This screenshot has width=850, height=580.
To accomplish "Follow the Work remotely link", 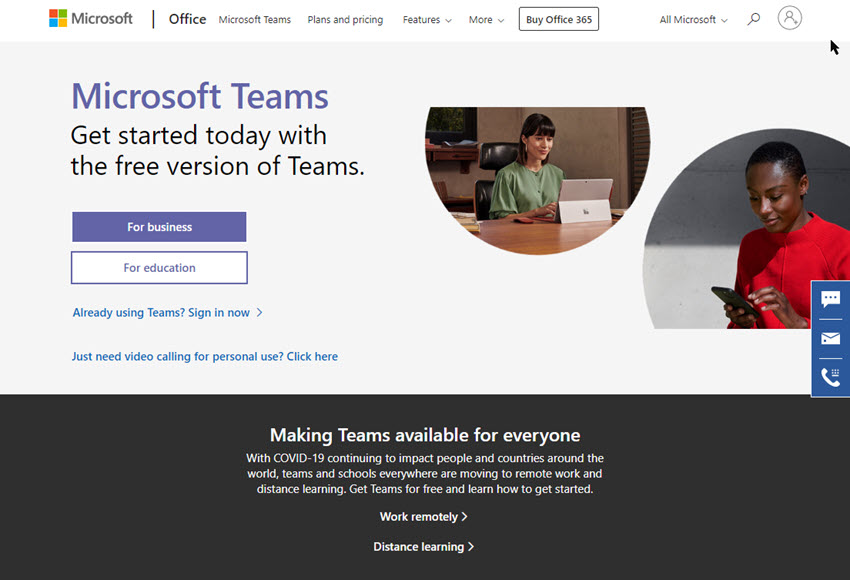I will point(423,517).
